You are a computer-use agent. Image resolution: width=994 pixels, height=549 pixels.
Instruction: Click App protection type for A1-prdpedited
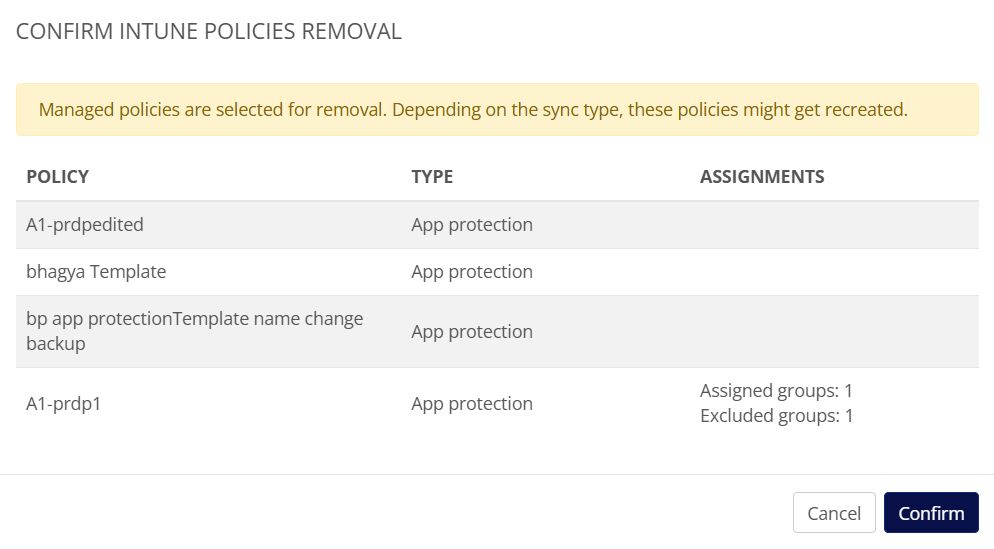click(x=472, y=225)
